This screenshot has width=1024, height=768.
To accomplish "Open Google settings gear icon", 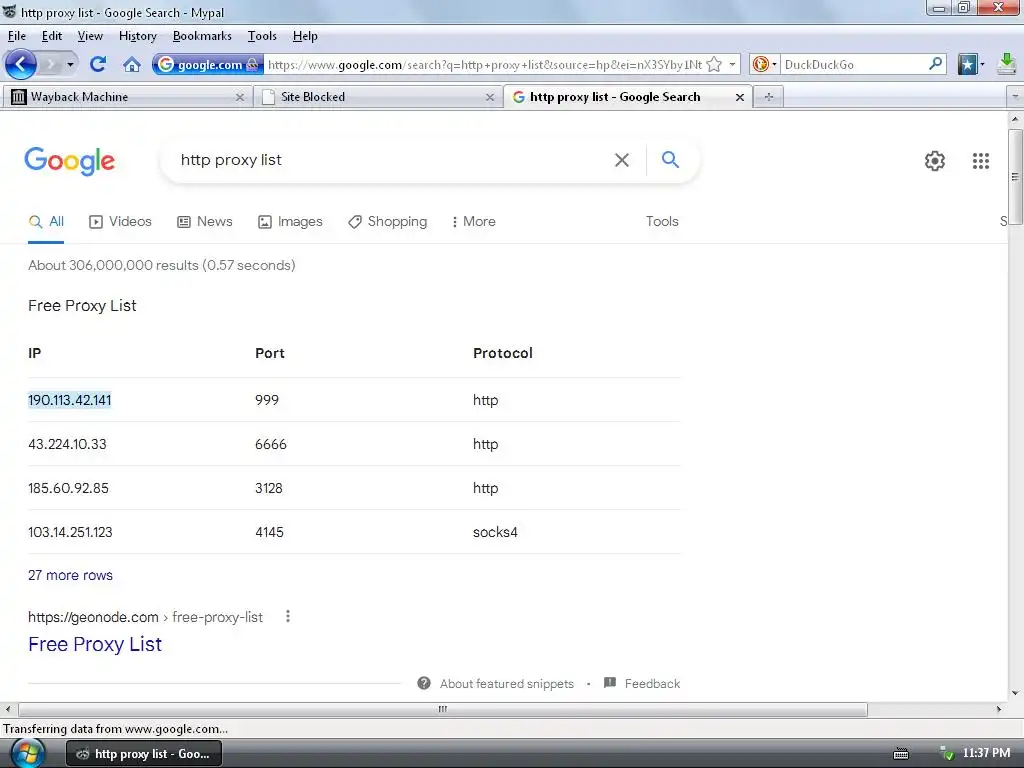I will [935, 161].
